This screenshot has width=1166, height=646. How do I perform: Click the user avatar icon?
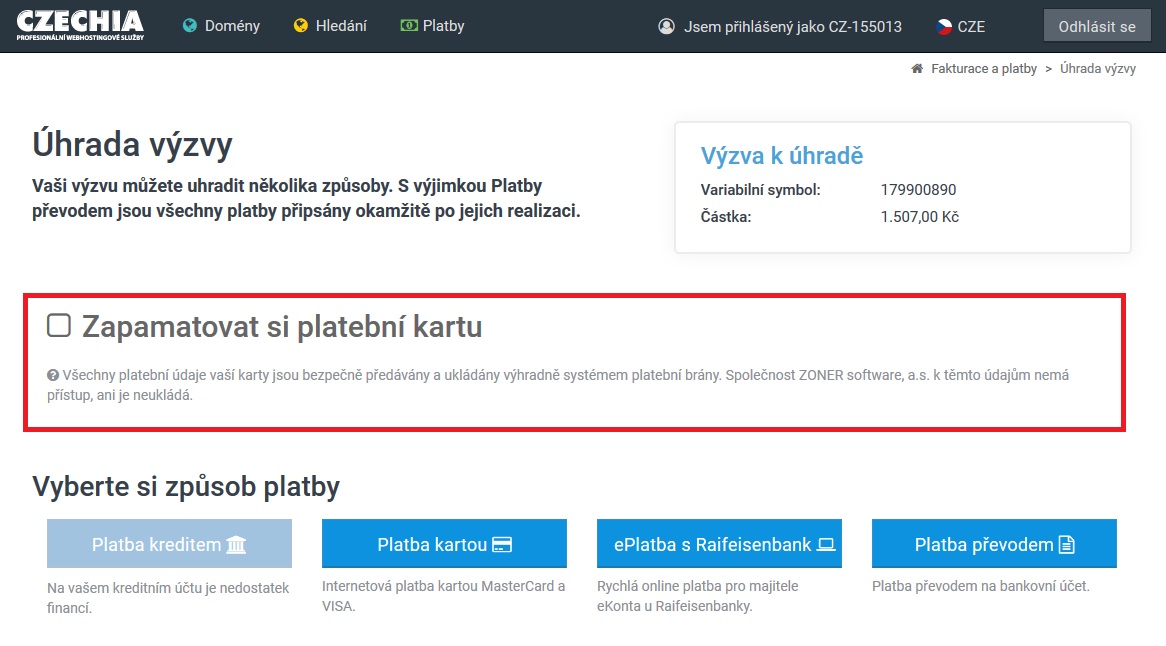(x=667, y=27)
